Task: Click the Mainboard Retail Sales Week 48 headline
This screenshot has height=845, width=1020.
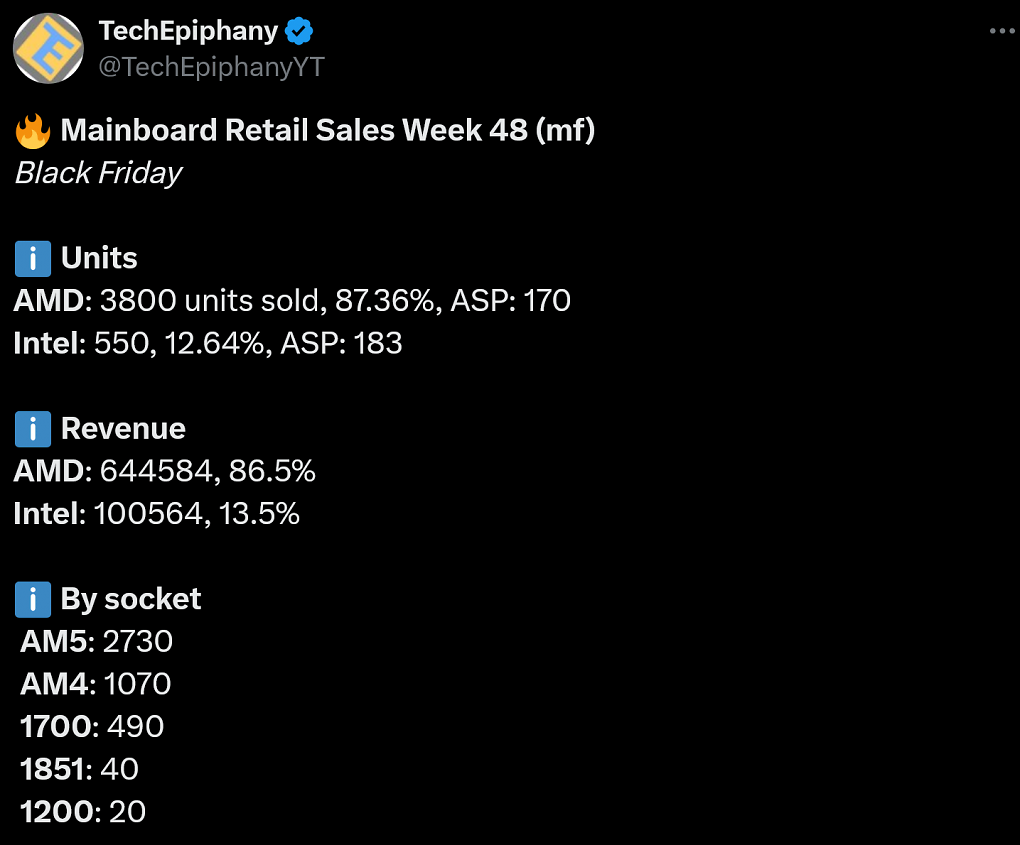Action: point(328,130)
